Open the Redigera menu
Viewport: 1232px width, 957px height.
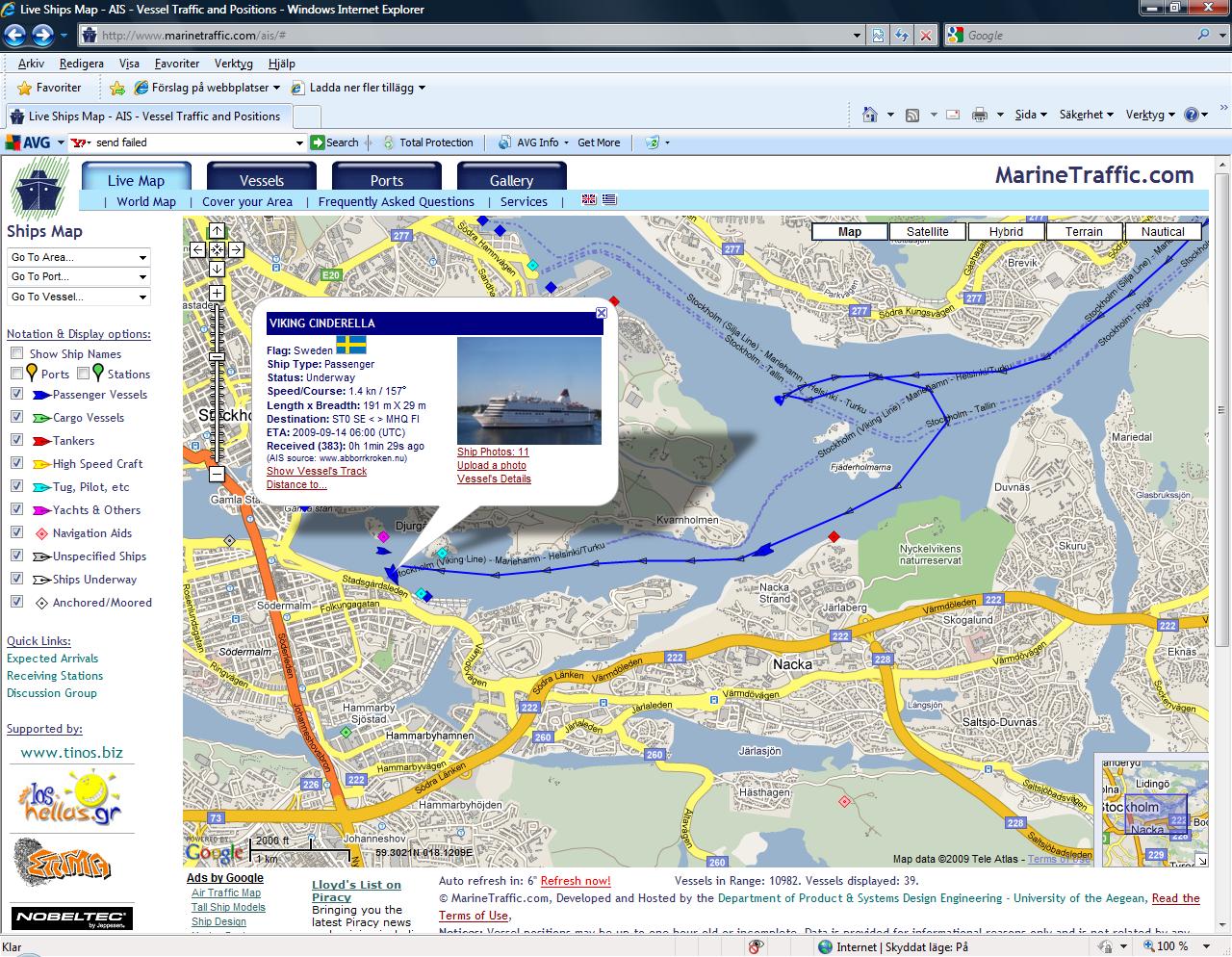81,64
